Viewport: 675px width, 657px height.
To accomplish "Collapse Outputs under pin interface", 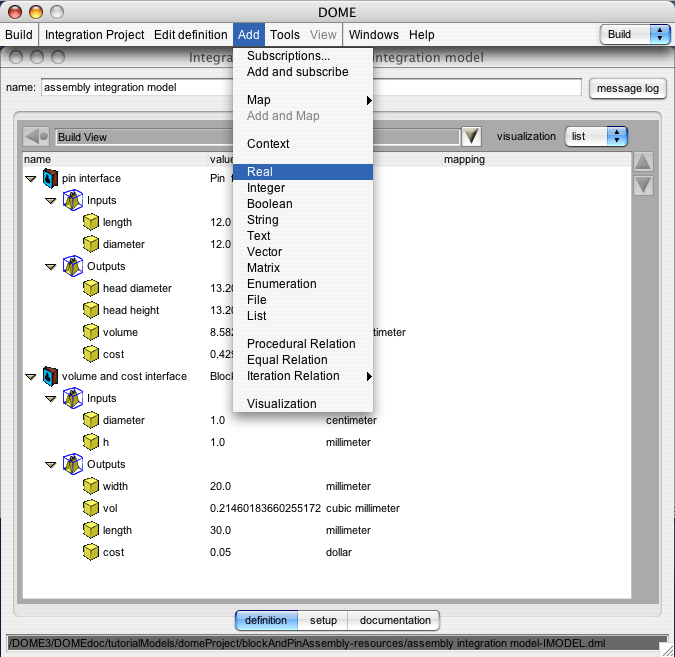I will click(x=51, y=267).
